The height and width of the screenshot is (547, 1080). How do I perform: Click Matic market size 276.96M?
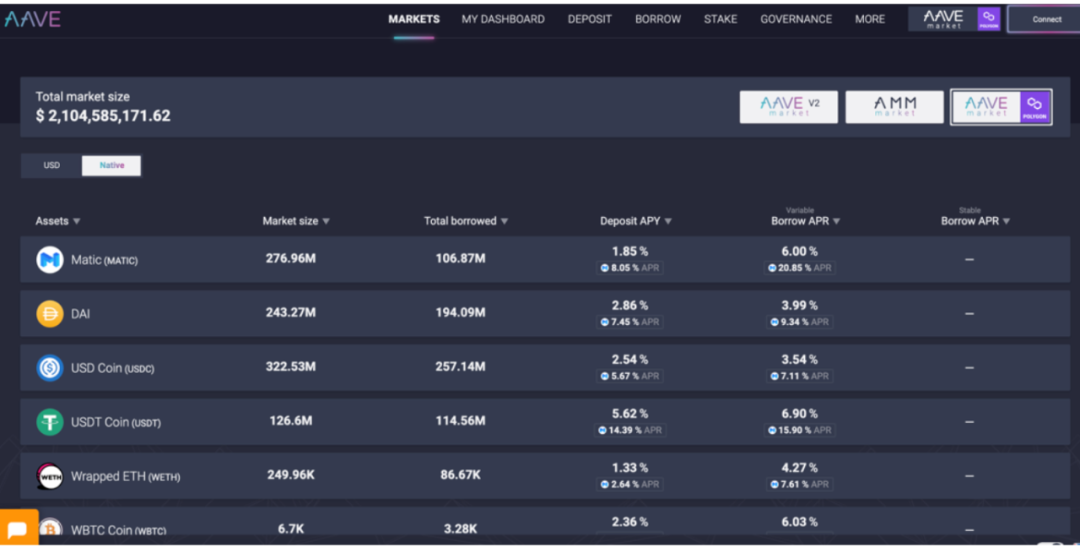pyautogui.click(x=291, y=258)
